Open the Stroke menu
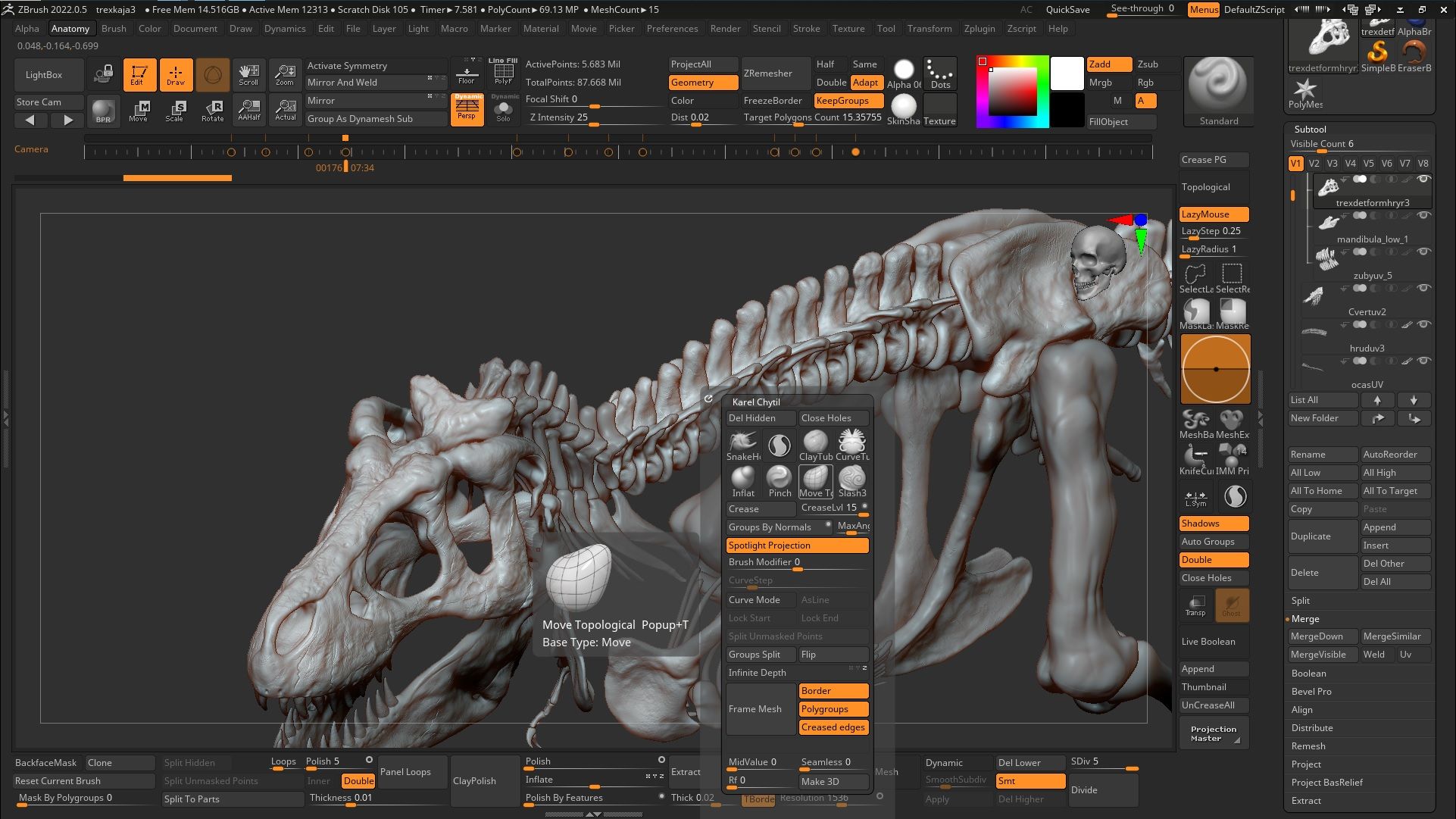 pos(806,29)
